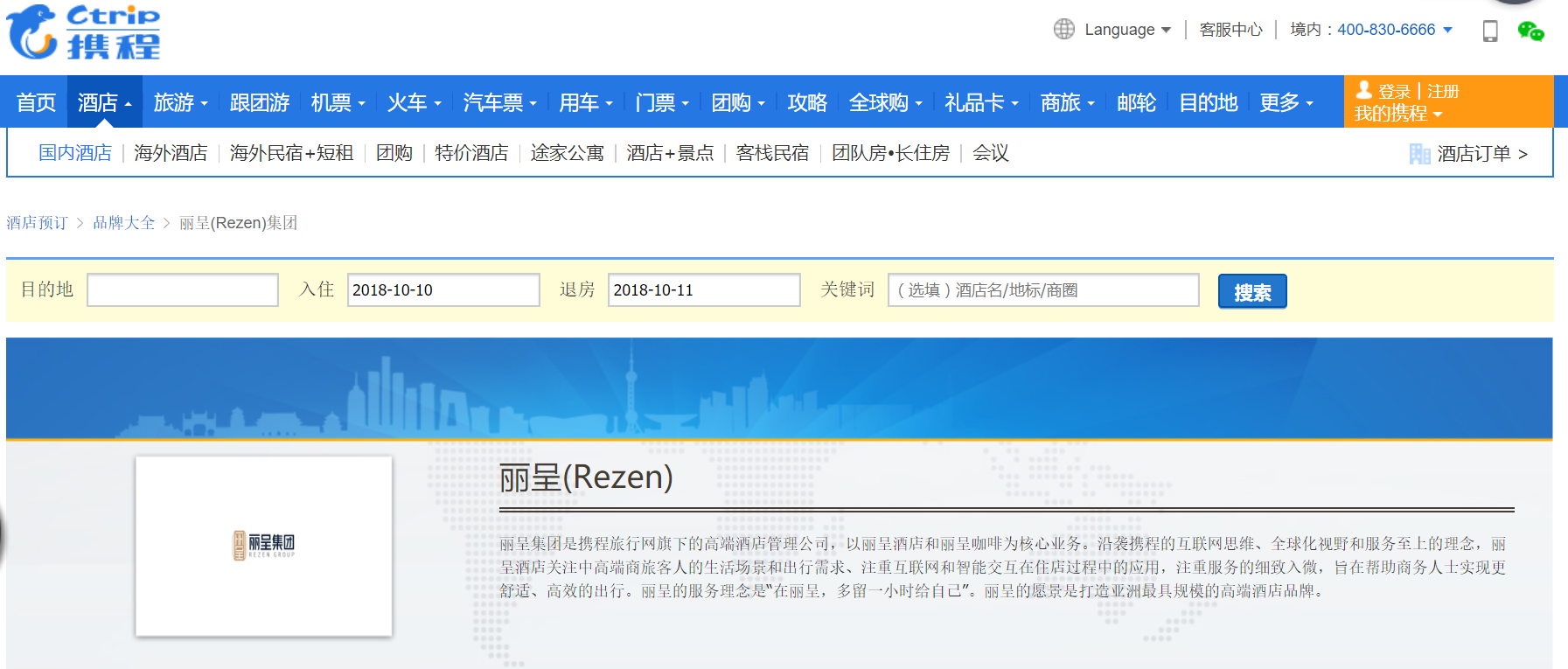
Task: Select the 海外酒店 sub-tab
Action: pos(171,153)
